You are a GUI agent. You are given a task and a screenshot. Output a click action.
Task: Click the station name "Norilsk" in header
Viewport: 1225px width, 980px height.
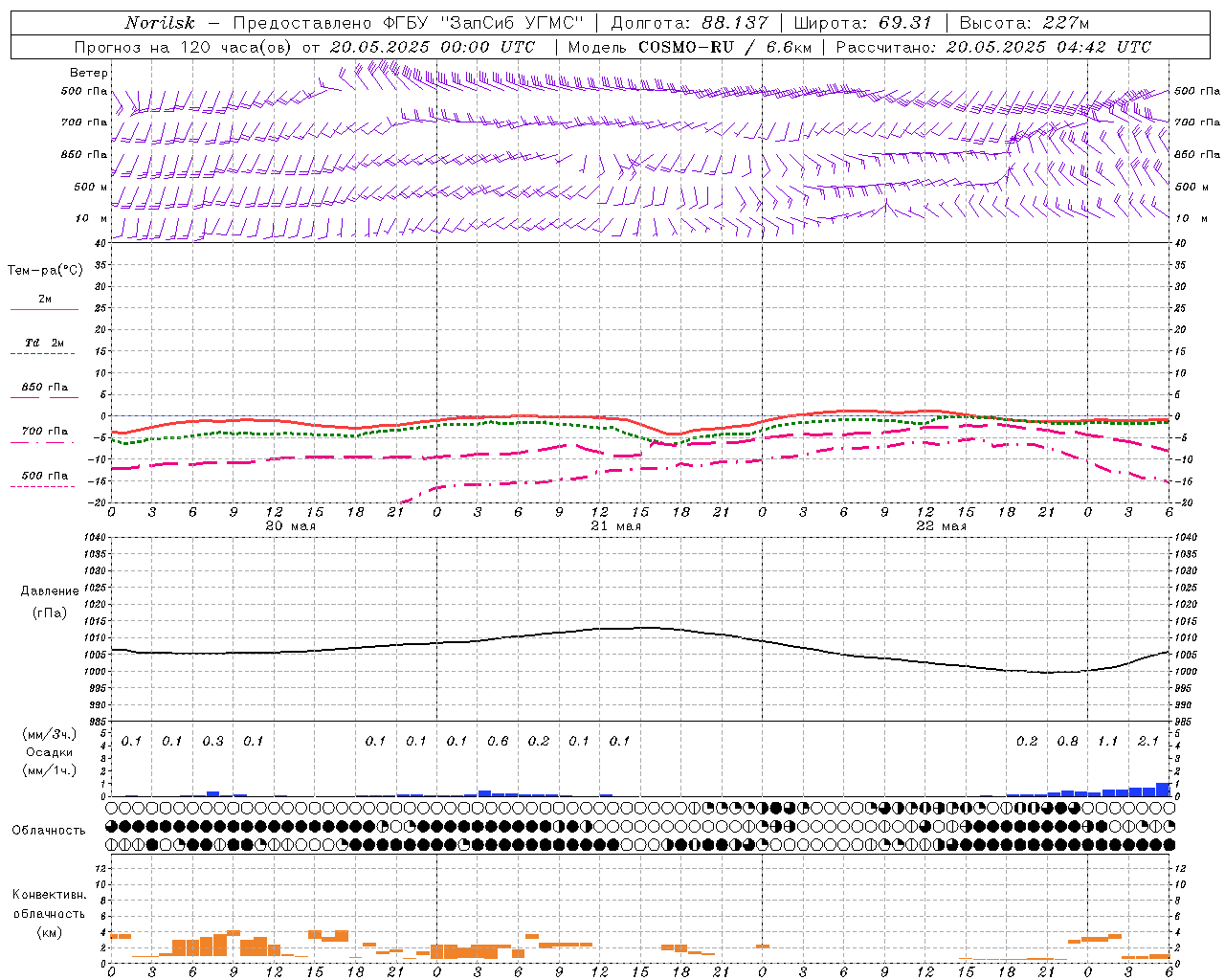pyautogui.click(x=160, y=23)
